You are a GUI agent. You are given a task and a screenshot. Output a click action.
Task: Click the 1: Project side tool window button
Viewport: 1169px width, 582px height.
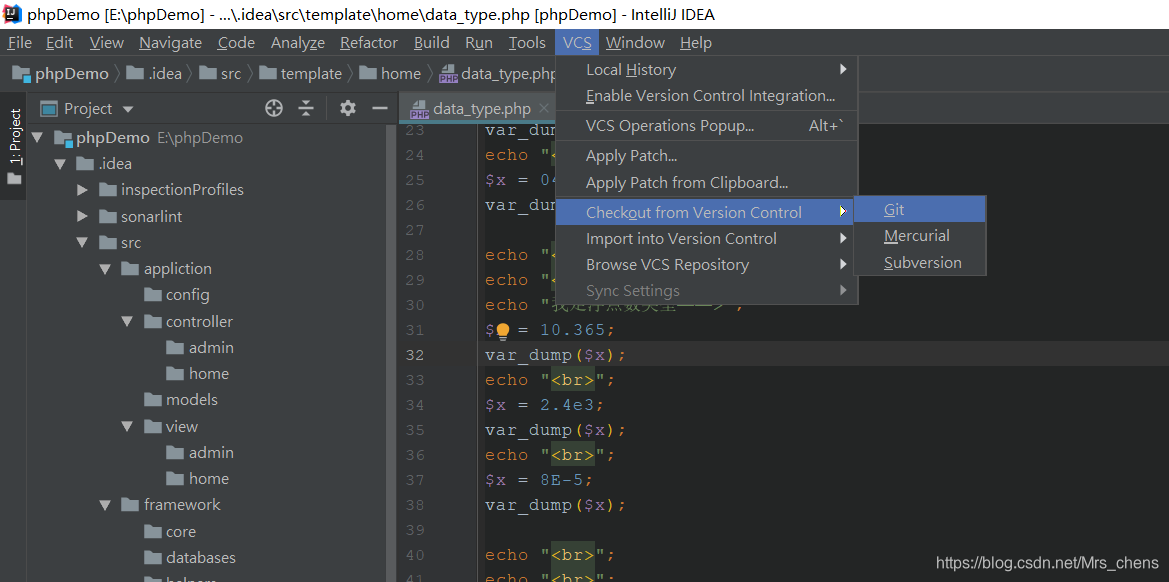pos(14,147)
